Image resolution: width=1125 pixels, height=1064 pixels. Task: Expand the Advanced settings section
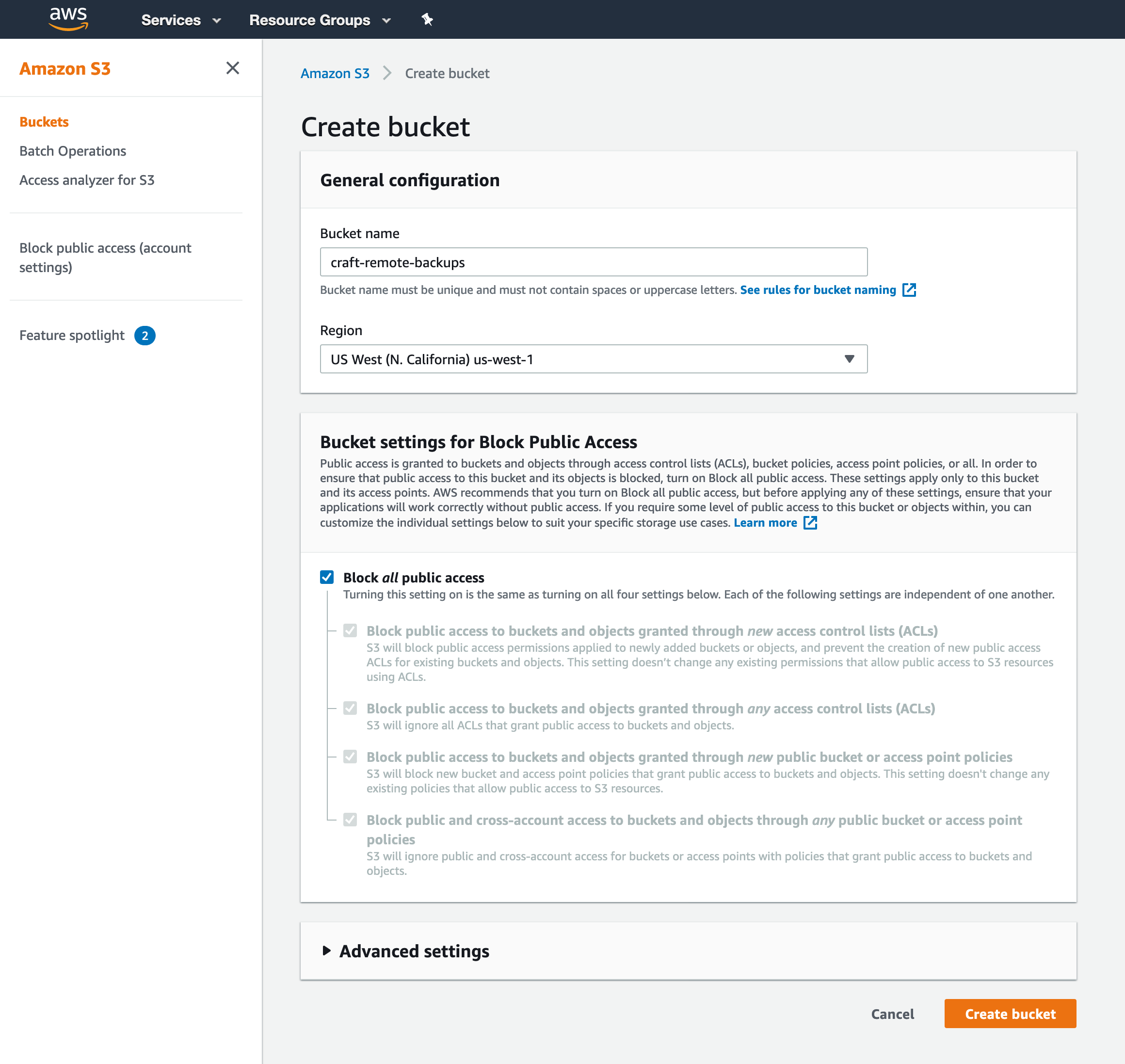405,951
